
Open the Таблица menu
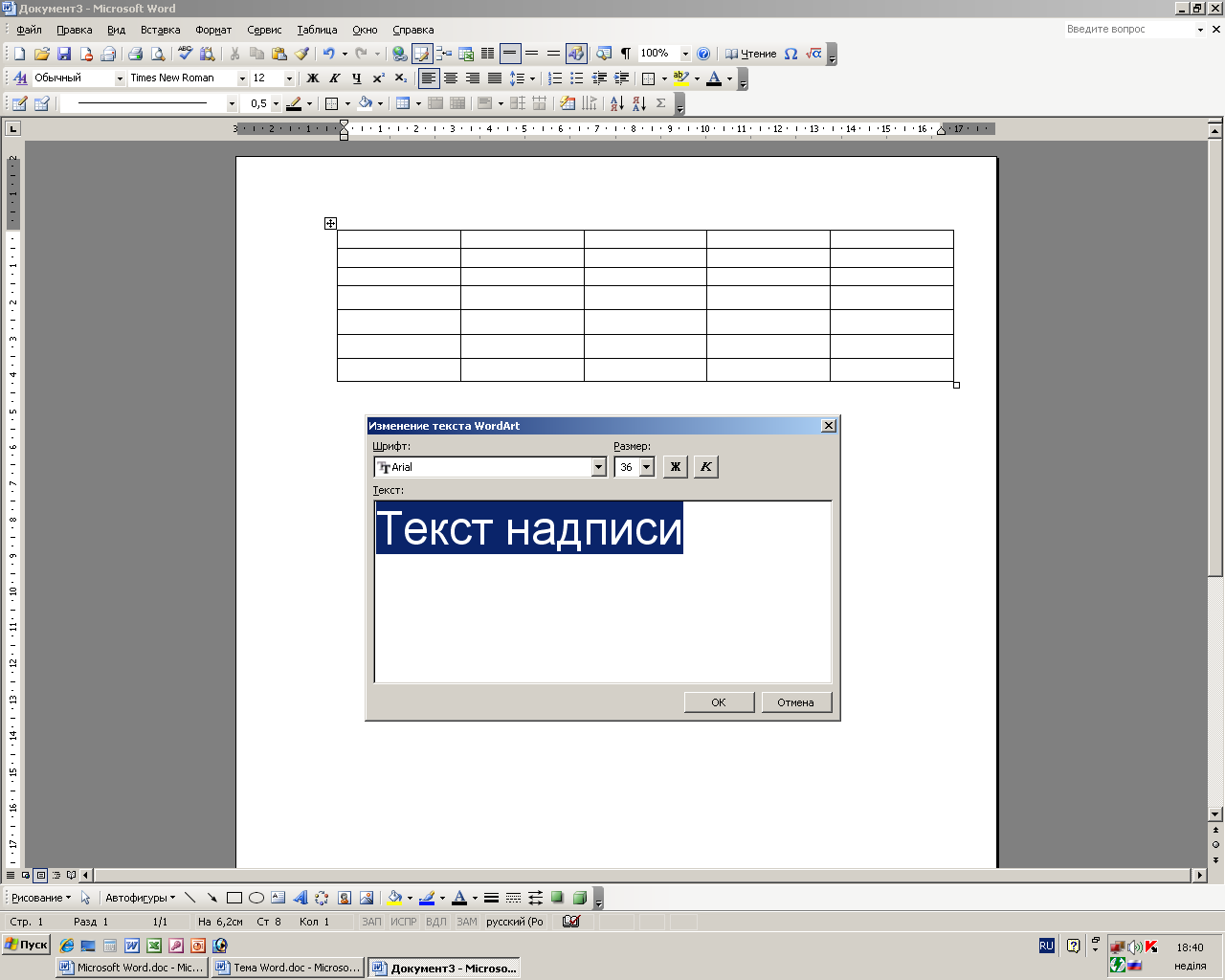pos(317,30)
